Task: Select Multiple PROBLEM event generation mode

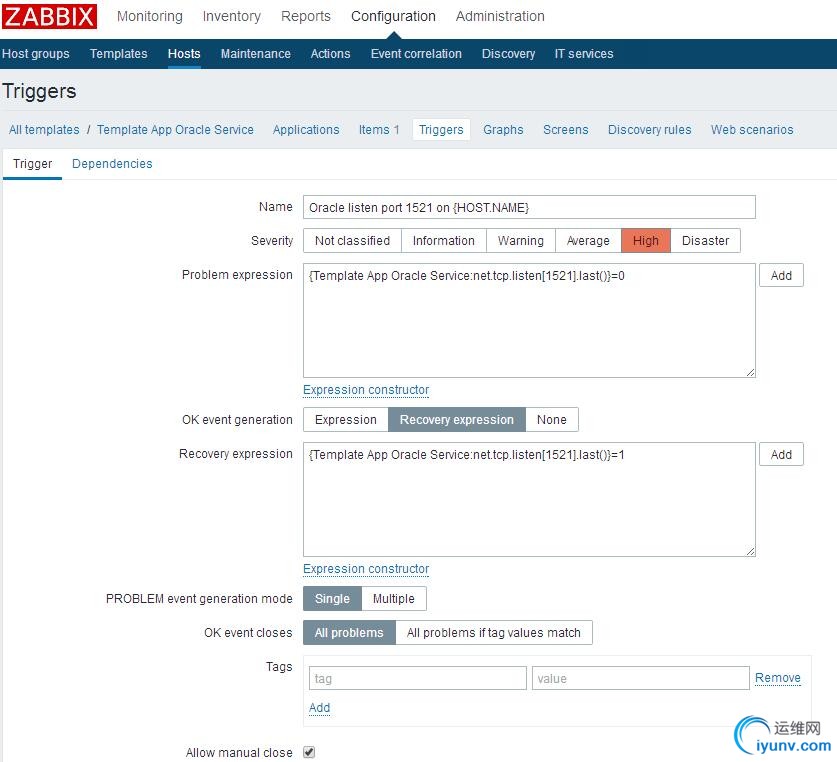Action: [x=394, y=599]
